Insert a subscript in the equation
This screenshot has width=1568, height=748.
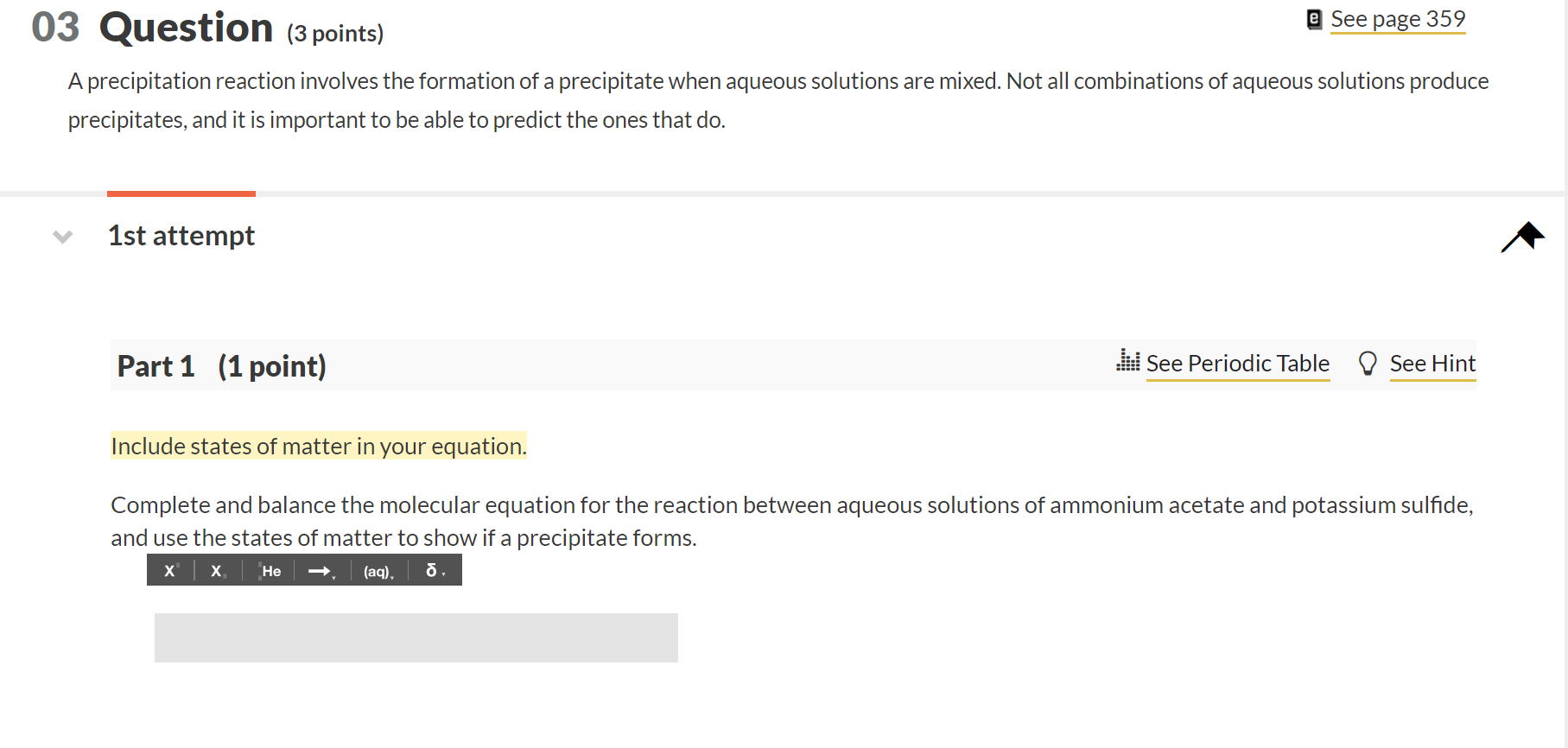[x=217, y=571]
